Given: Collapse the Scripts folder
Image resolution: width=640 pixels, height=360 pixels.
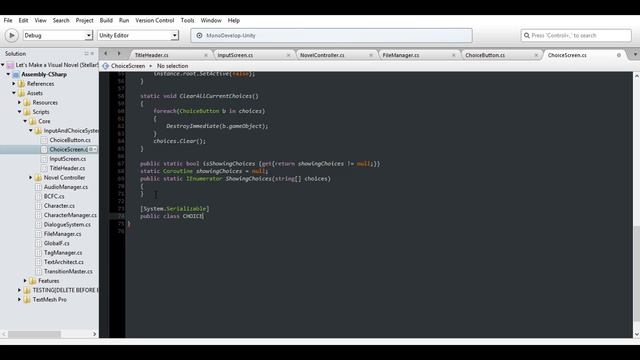Looking at the screenshot, I should point(20,112).
